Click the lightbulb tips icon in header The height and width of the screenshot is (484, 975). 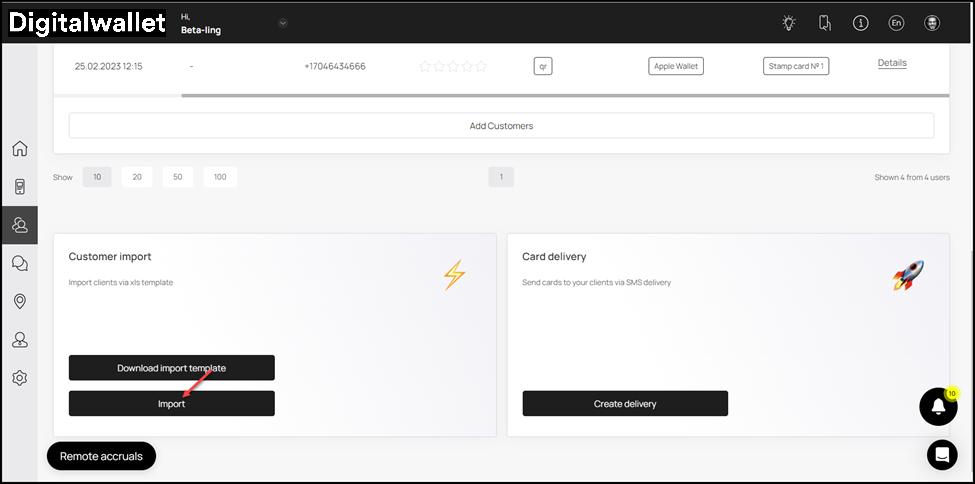pyautogui.click(x=789, y=23)
